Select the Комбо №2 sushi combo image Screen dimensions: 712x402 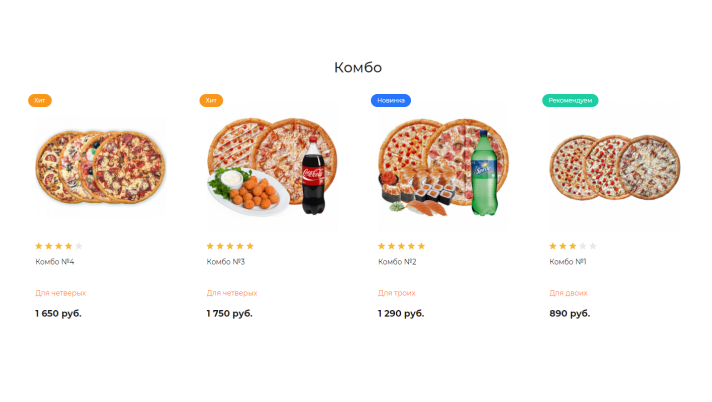[442, 168]
